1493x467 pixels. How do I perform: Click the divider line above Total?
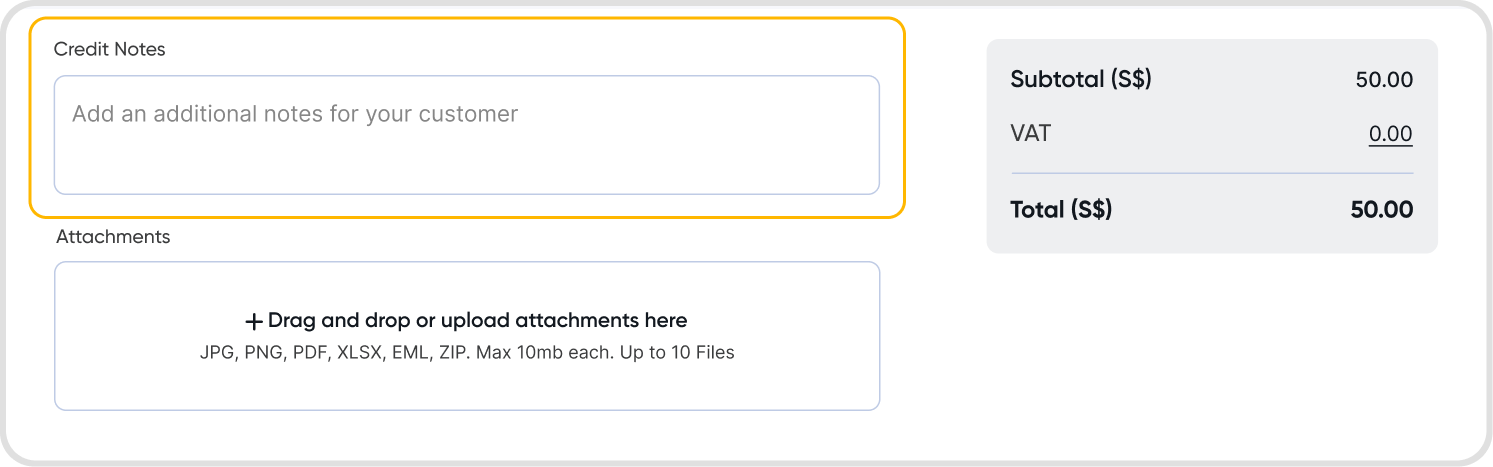click(x=1211, y=173)
